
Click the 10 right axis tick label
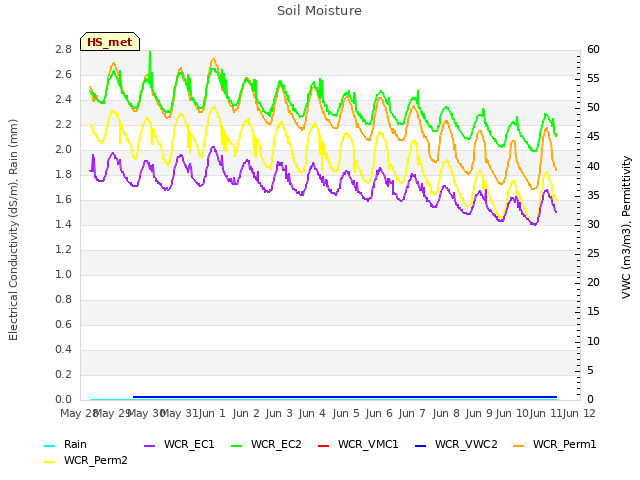coord(593,341)
